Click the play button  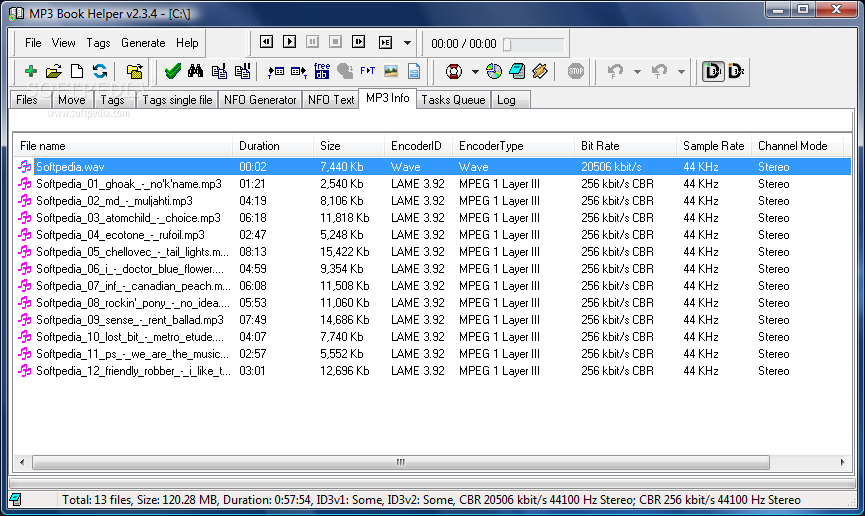(289, 42)
